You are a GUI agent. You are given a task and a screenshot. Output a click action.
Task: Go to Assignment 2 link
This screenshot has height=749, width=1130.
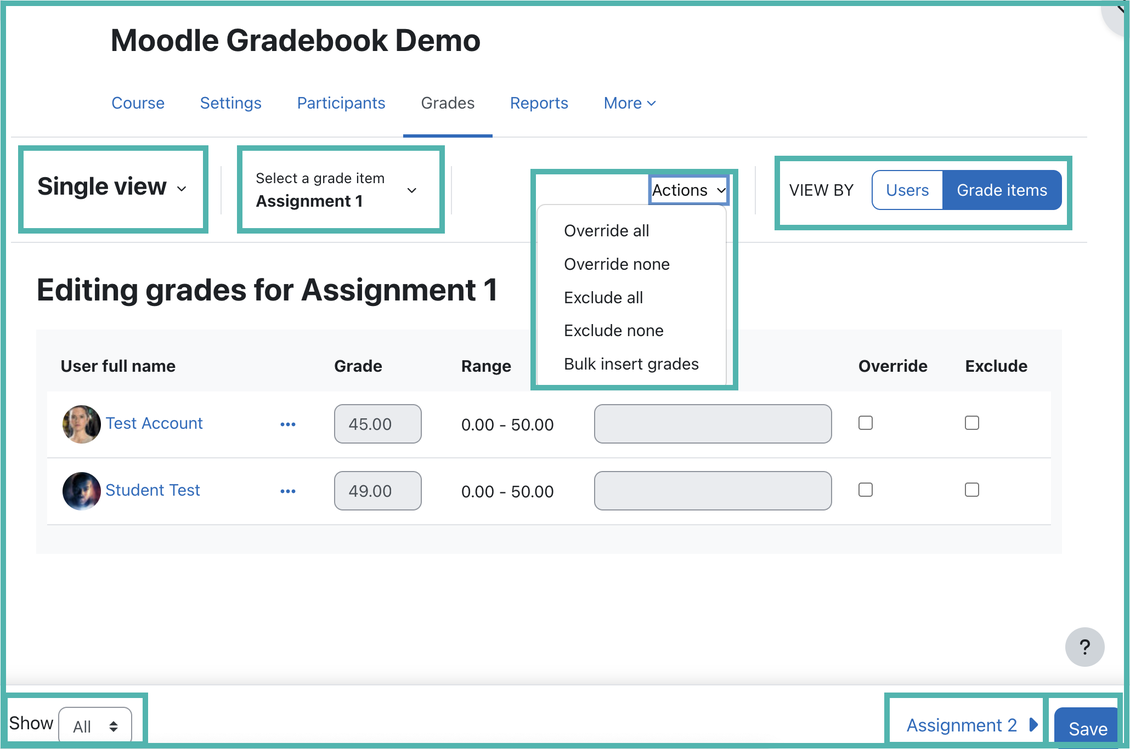(961, 724)
